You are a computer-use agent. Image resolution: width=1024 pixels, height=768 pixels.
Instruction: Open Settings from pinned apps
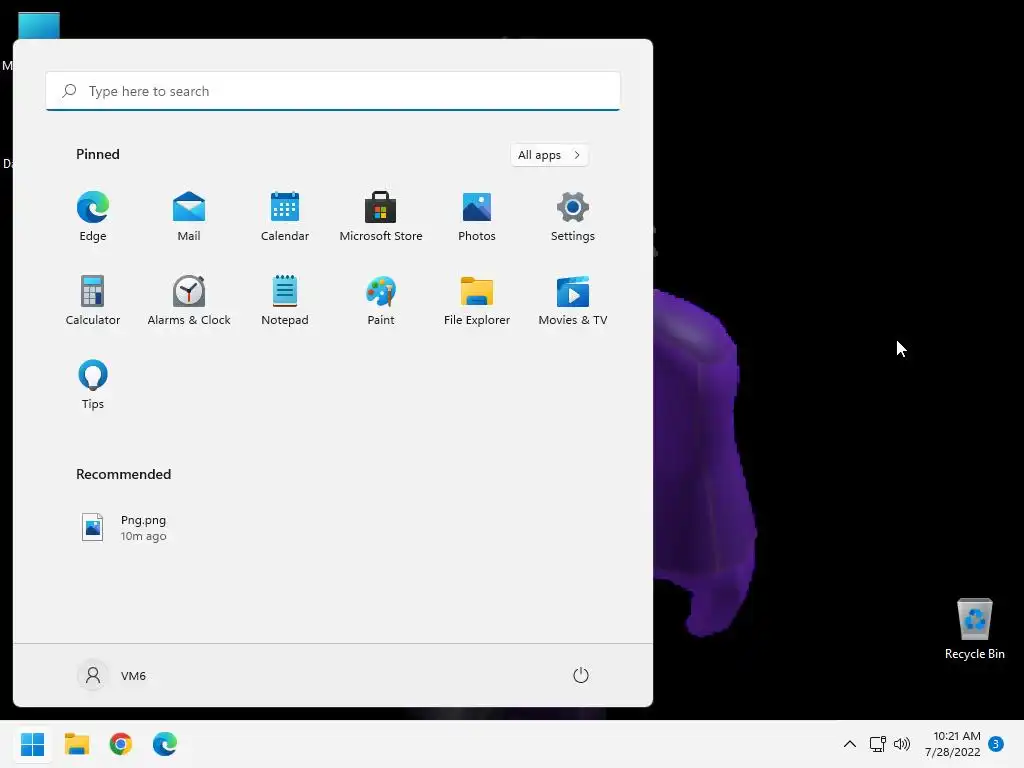tap(573, 217)
